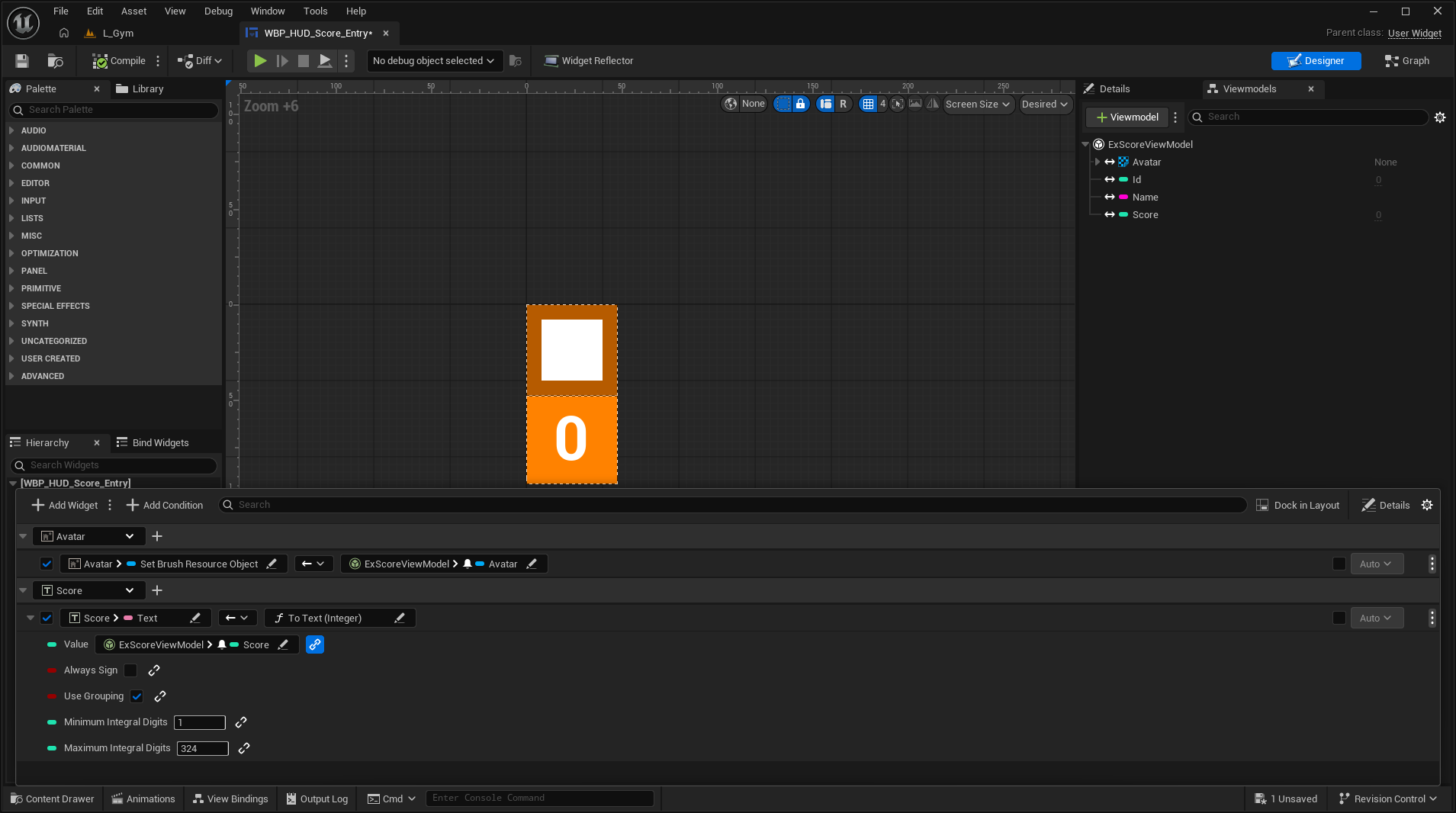Open the Widget Reflector tool
Viewport: 1456px width, 813px height.
[x=589, y=61]
